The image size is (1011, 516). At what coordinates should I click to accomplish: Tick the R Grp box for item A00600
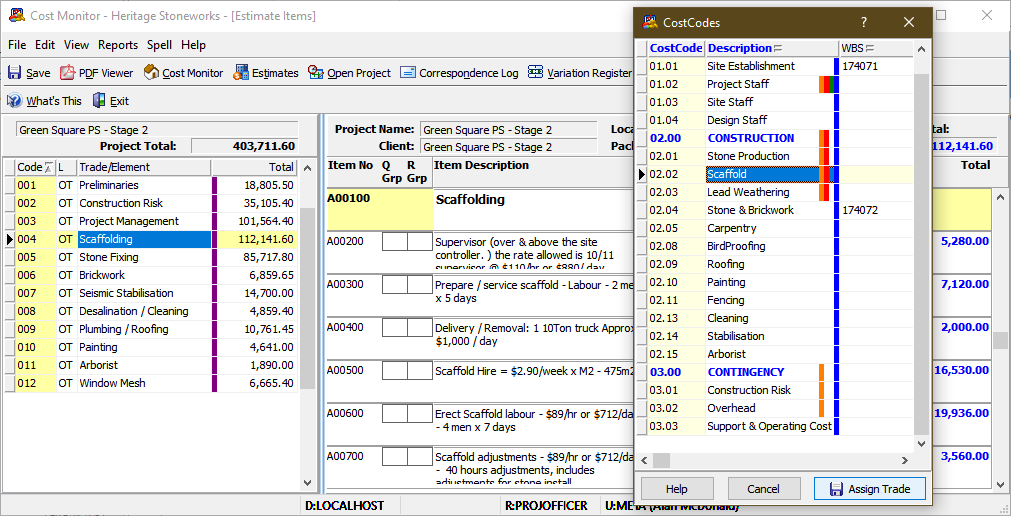click(420, 413)
